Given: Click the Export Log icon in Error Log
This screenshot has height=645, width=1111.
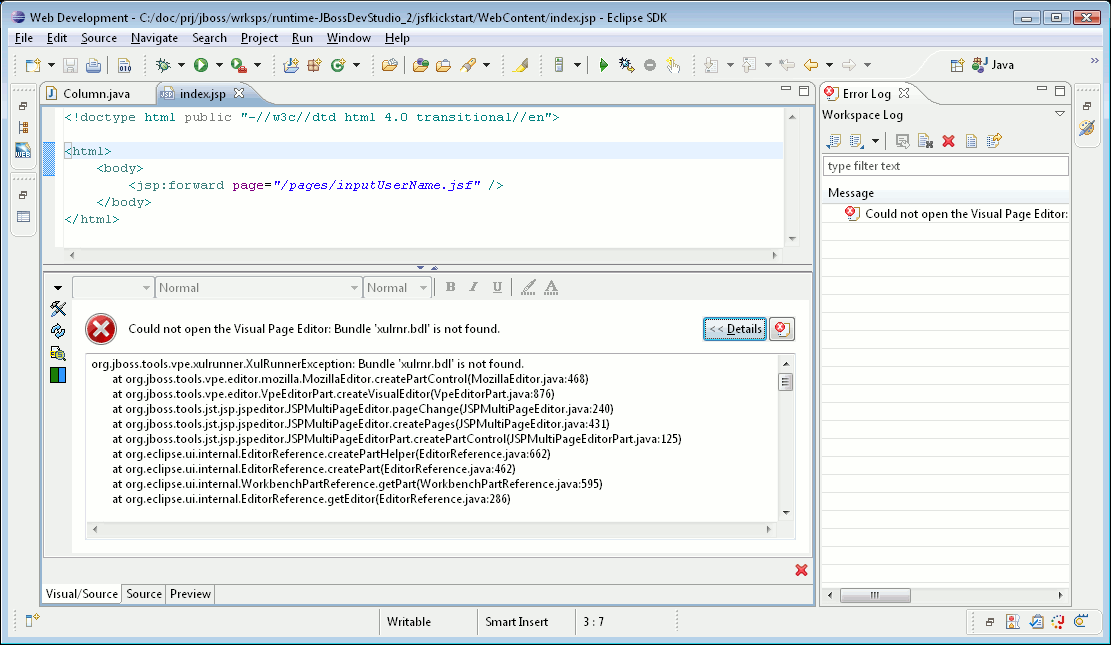Looking at the screenshot, I should point(834,141).
